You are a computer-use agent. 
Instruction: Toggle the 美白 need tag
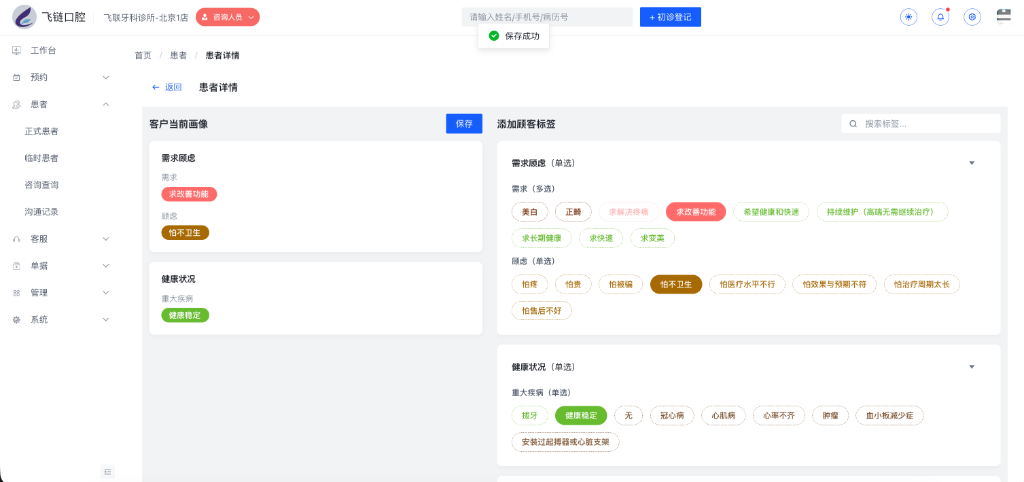530,212
